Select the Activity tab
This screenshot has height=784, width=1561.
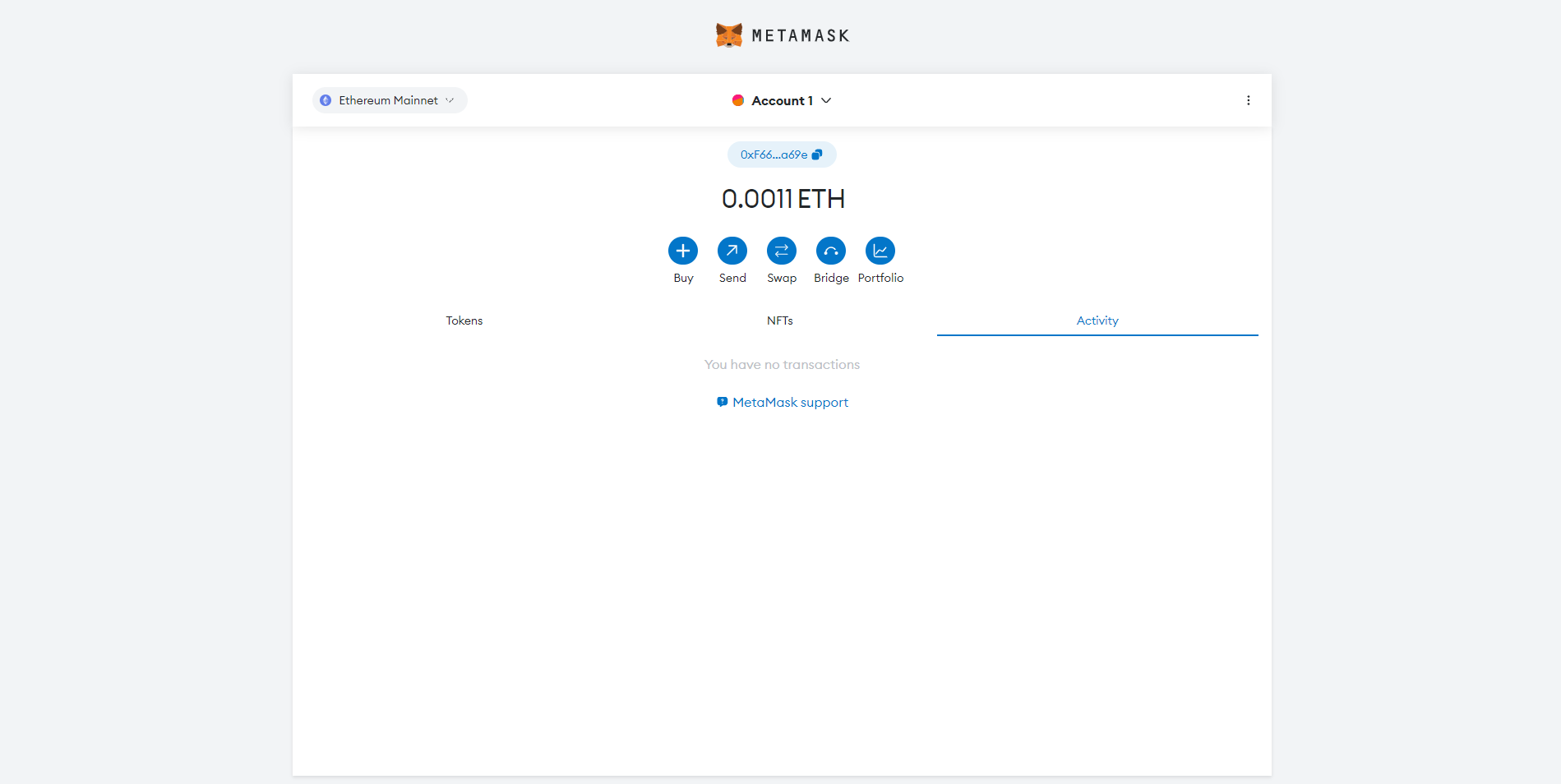1097,321
